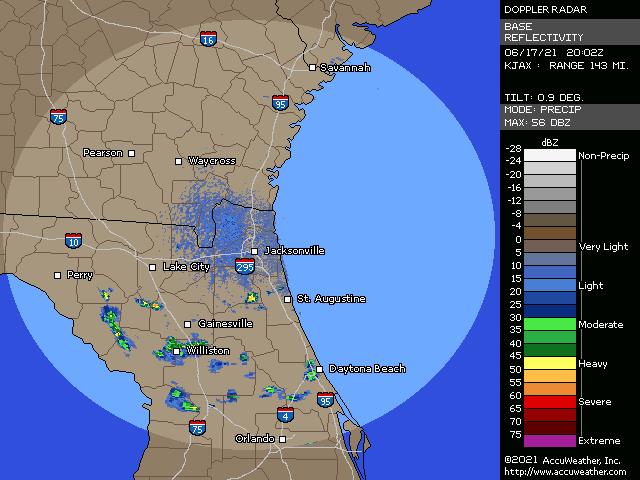Viewport: 640px width, 480px height.
Task: Click the I-75 shield west of Orlando
Action: (x=198, y=427)
